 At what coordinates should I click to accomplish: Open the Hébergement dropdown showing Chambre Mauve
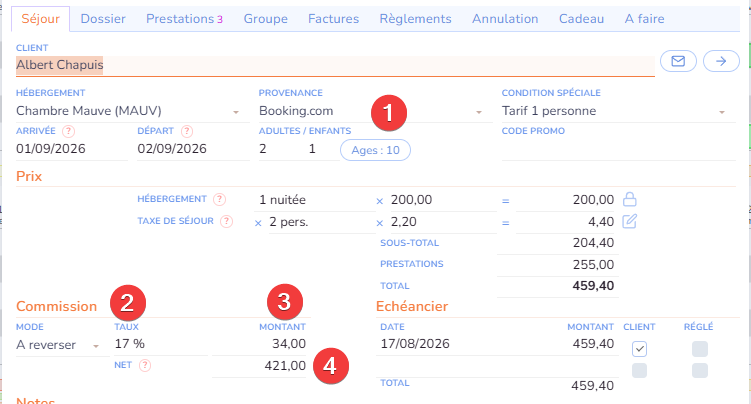129,111
